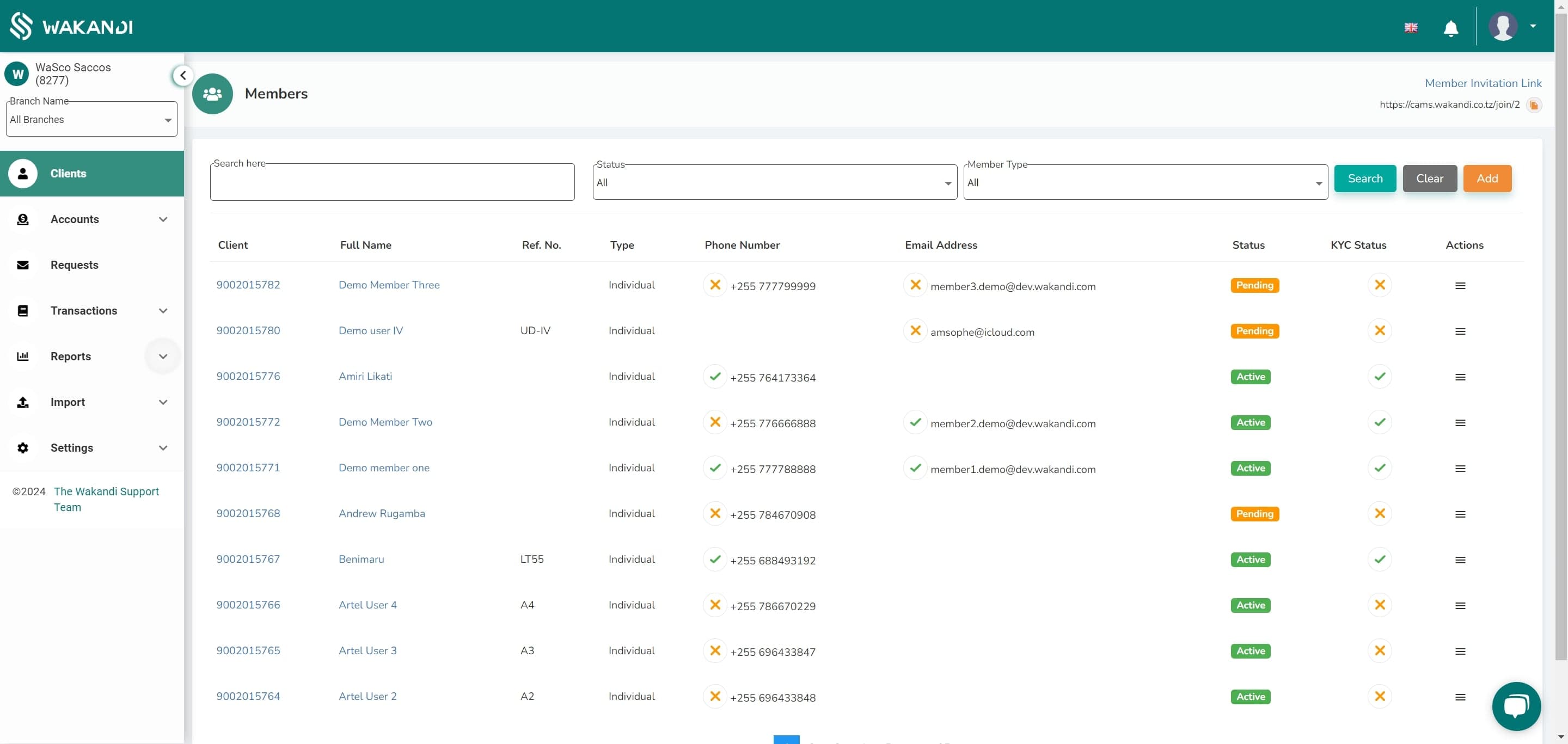Open actions menu for Demo Member Two

click(1460, 423)
